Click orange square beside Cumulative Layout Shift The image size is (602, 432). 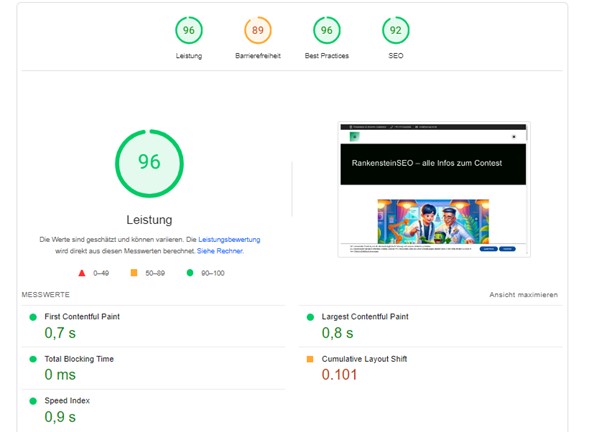309,359
